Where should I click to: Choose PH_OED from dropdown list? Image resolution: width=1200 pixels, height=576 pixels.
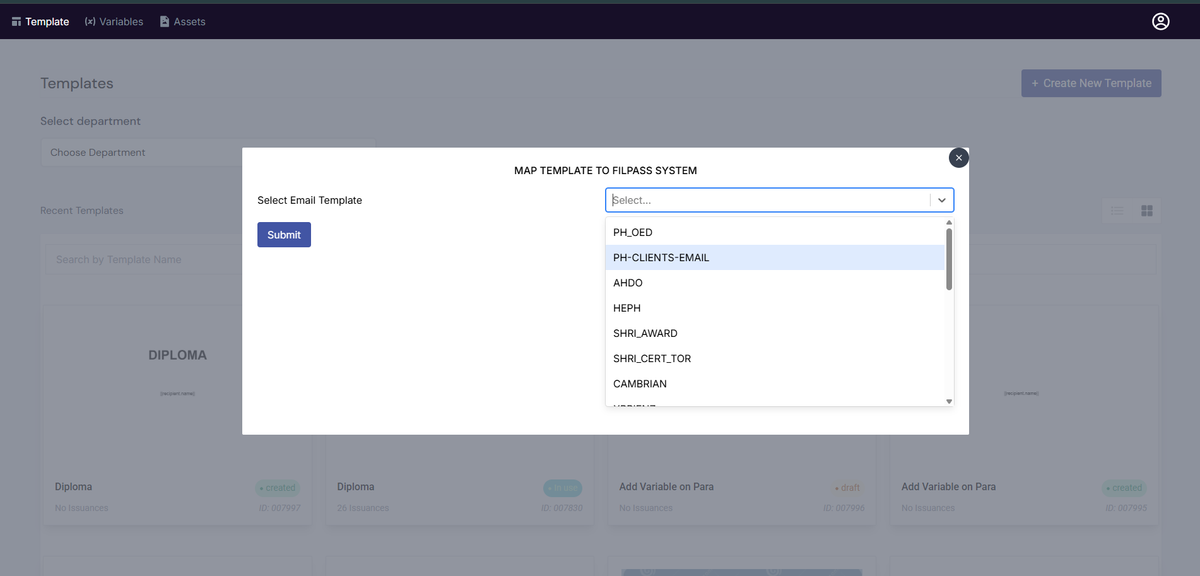[x=775, y=232]
